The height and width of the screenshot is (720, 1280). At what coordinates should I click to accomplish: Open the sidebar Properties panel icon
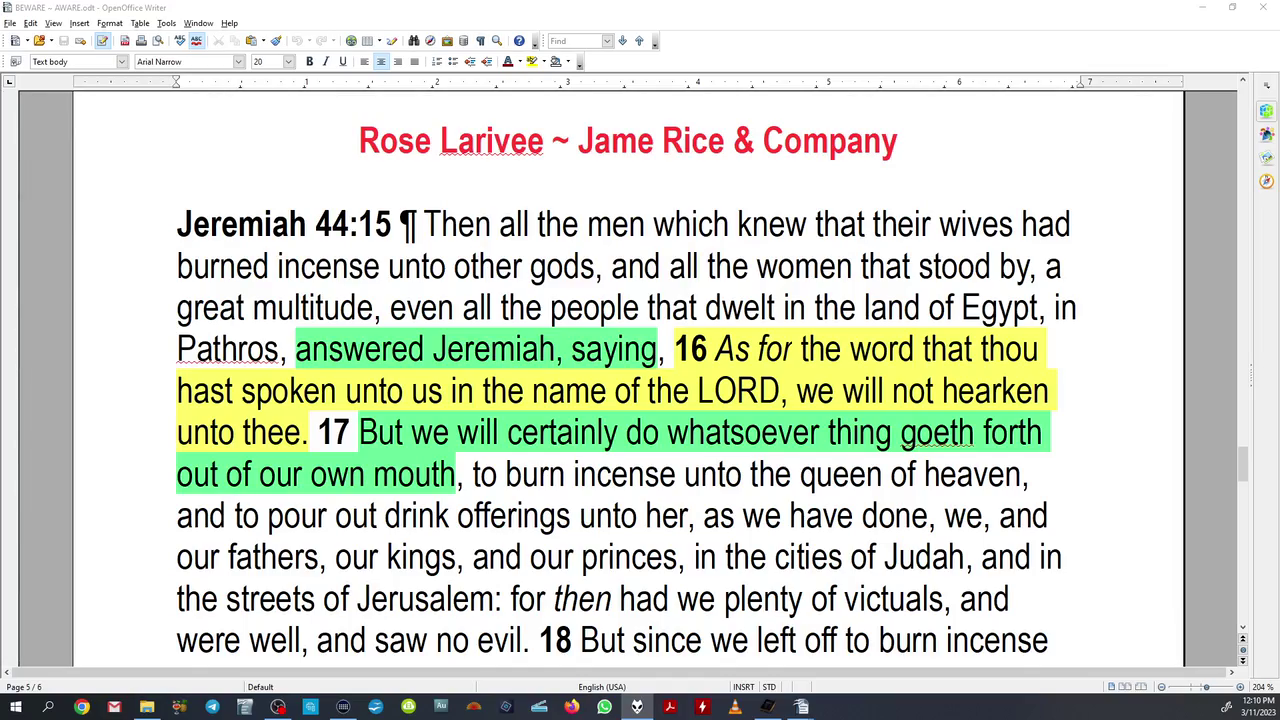1267,111
